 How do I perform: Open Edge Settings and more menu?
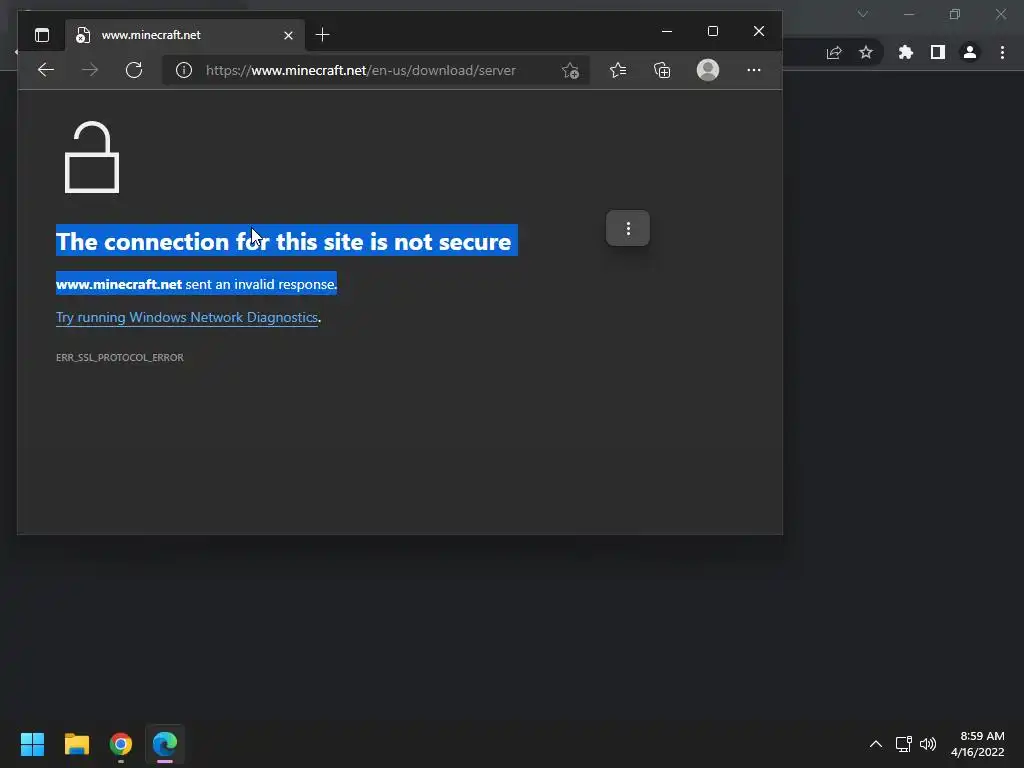(x=754, y=70)
